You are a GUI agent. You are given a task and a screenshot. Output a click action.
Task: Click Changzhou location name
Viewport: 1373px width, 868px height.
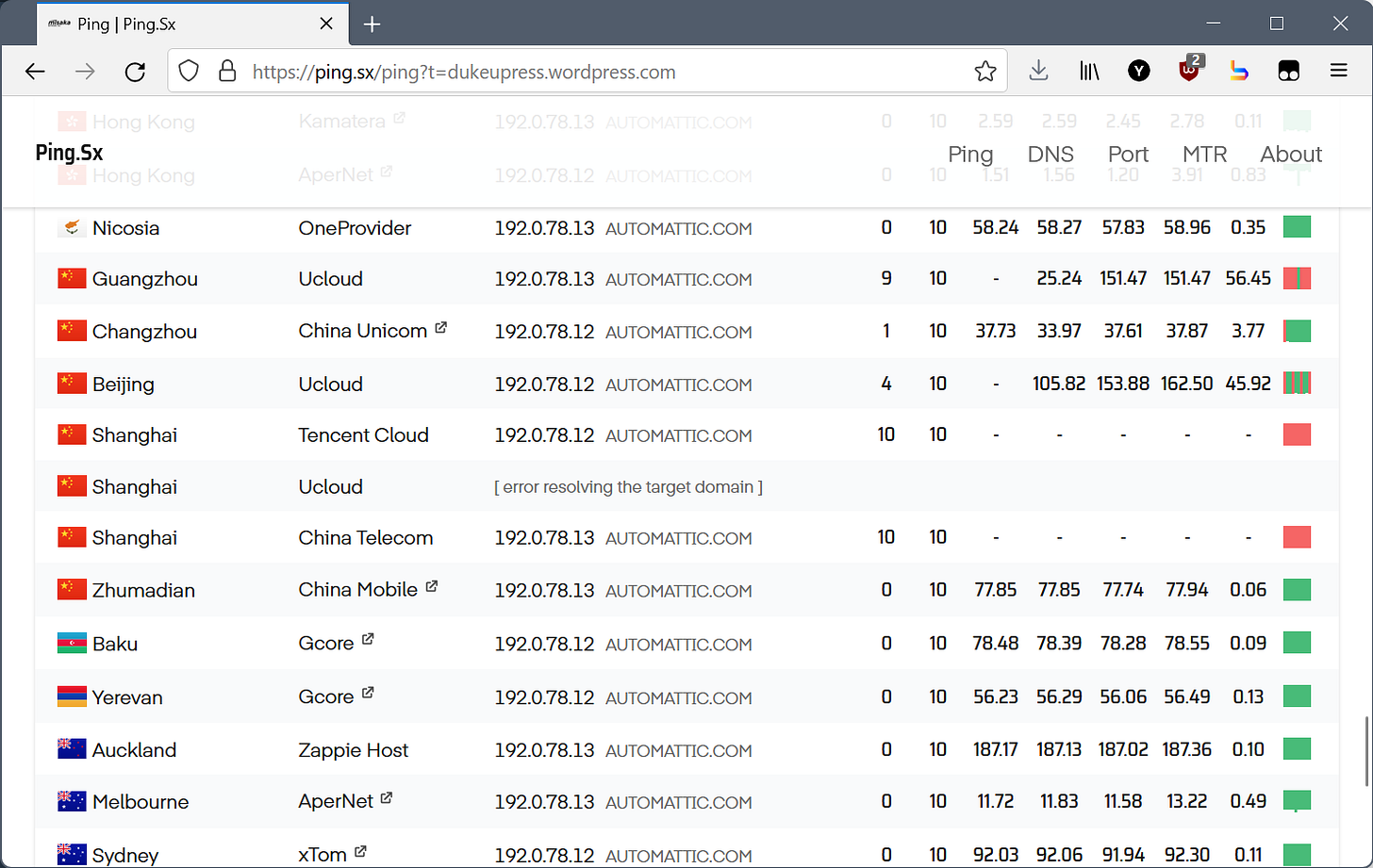[x=144, y=332]
